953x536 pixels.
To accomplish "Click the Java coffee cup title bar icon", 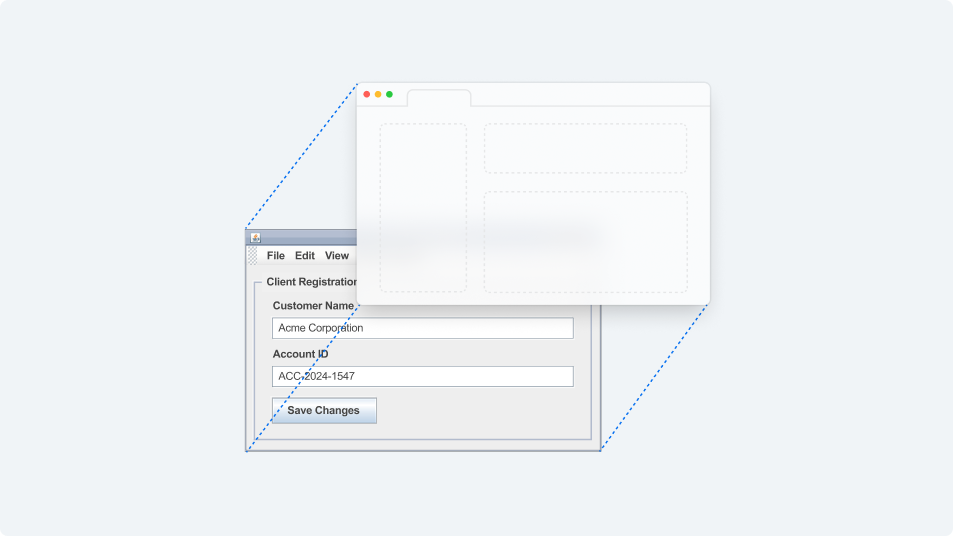I will pos(255,238).
